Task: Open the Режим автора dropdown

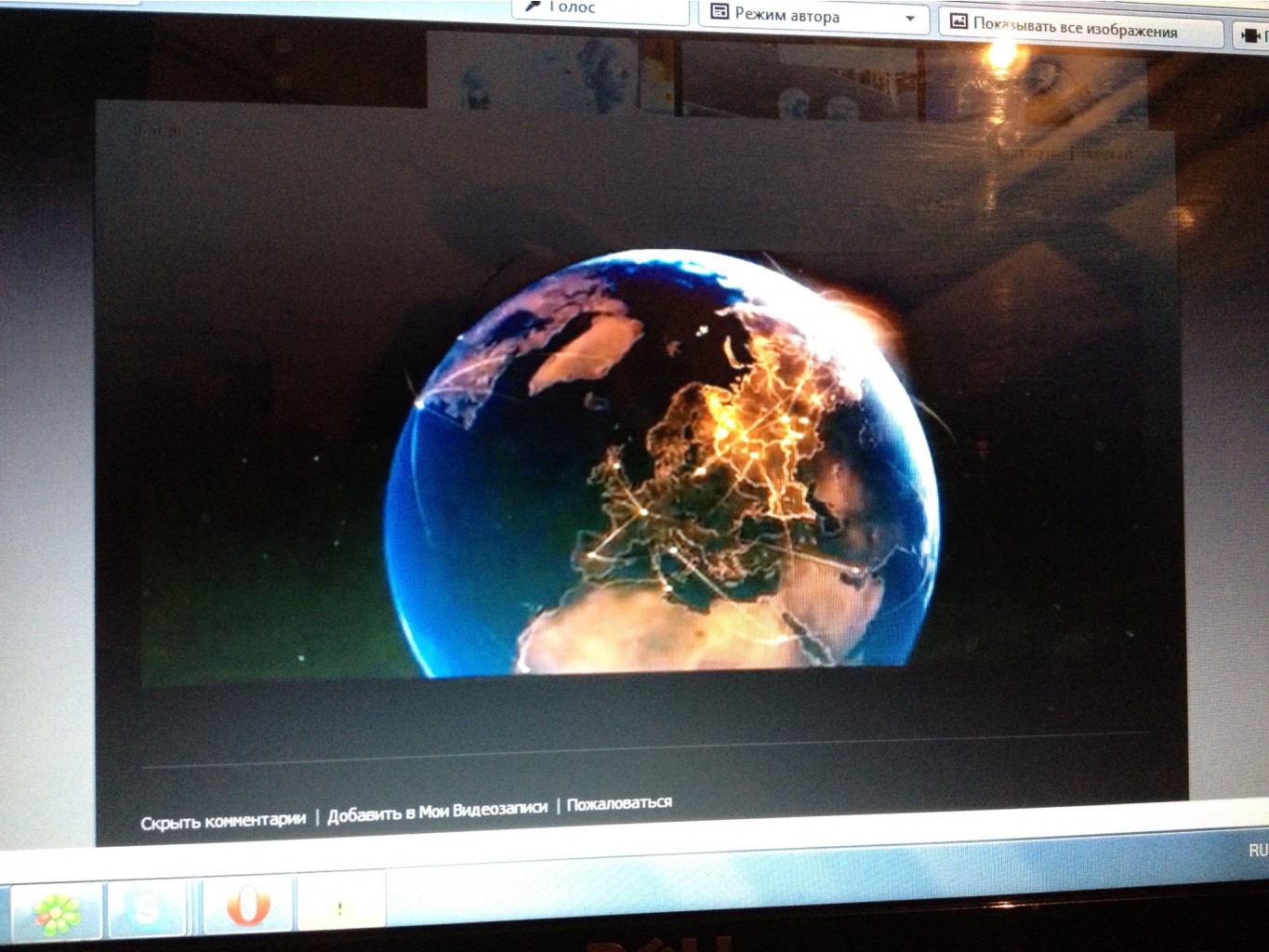Action: (813, 16)
